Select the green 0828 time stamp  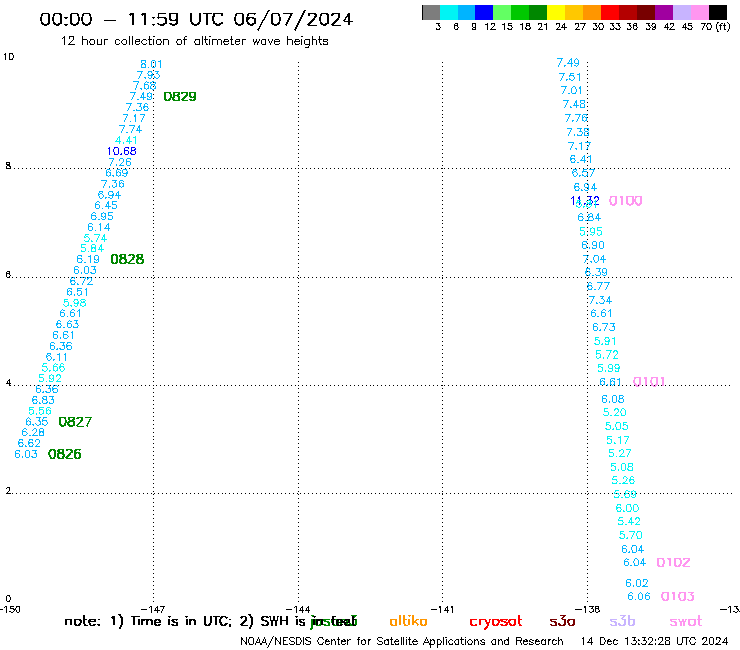coord(127,259)
